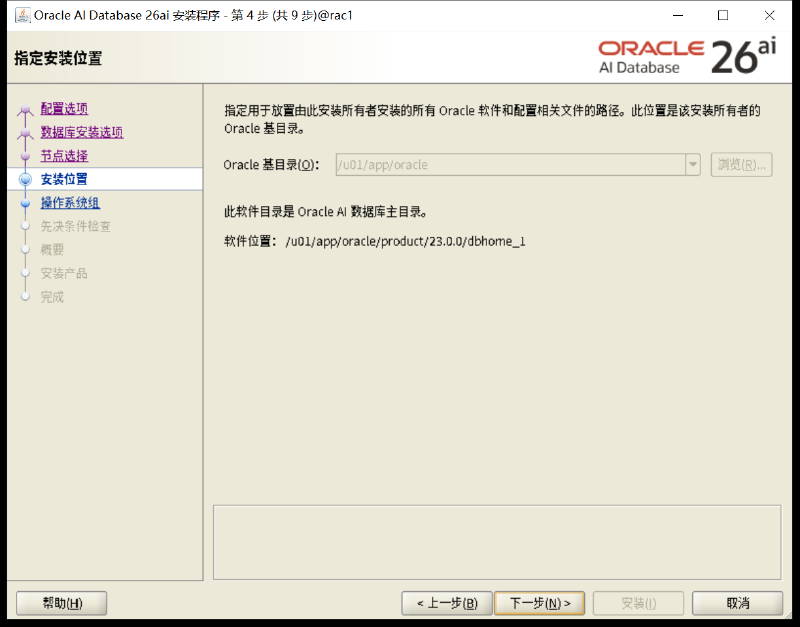Click the Oracle 26ai logo
Image resolution: width=800 pixels, height=627 pixels.
[x=687, y=57]
